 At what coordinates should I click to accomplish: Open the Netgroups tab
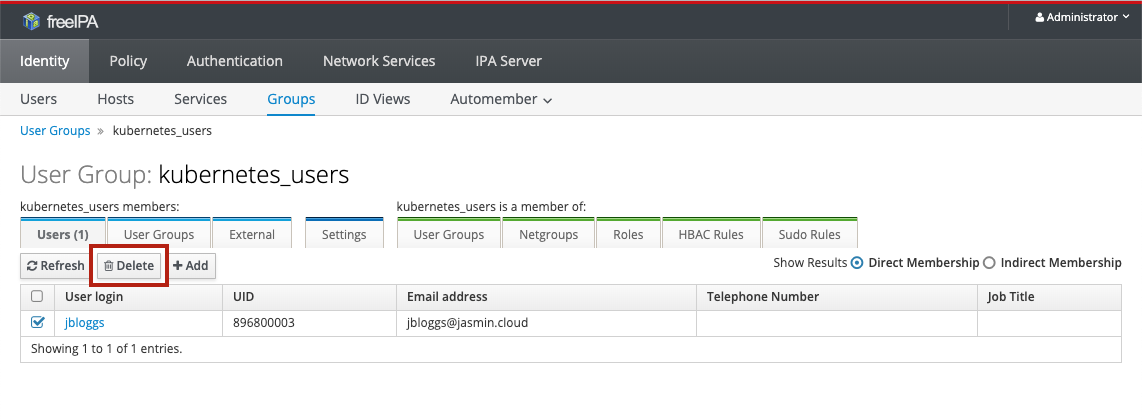point(548,234)
